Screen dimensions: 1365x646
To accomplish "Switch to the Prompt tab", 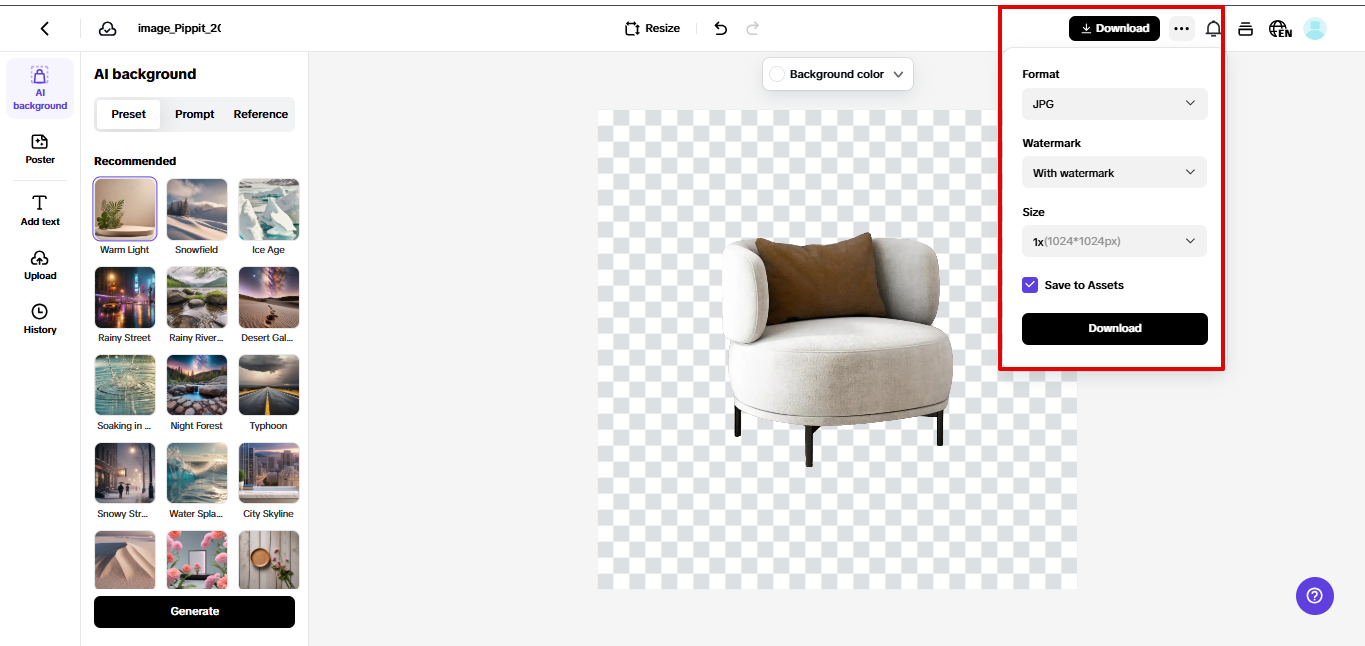I will coord(195,115).
